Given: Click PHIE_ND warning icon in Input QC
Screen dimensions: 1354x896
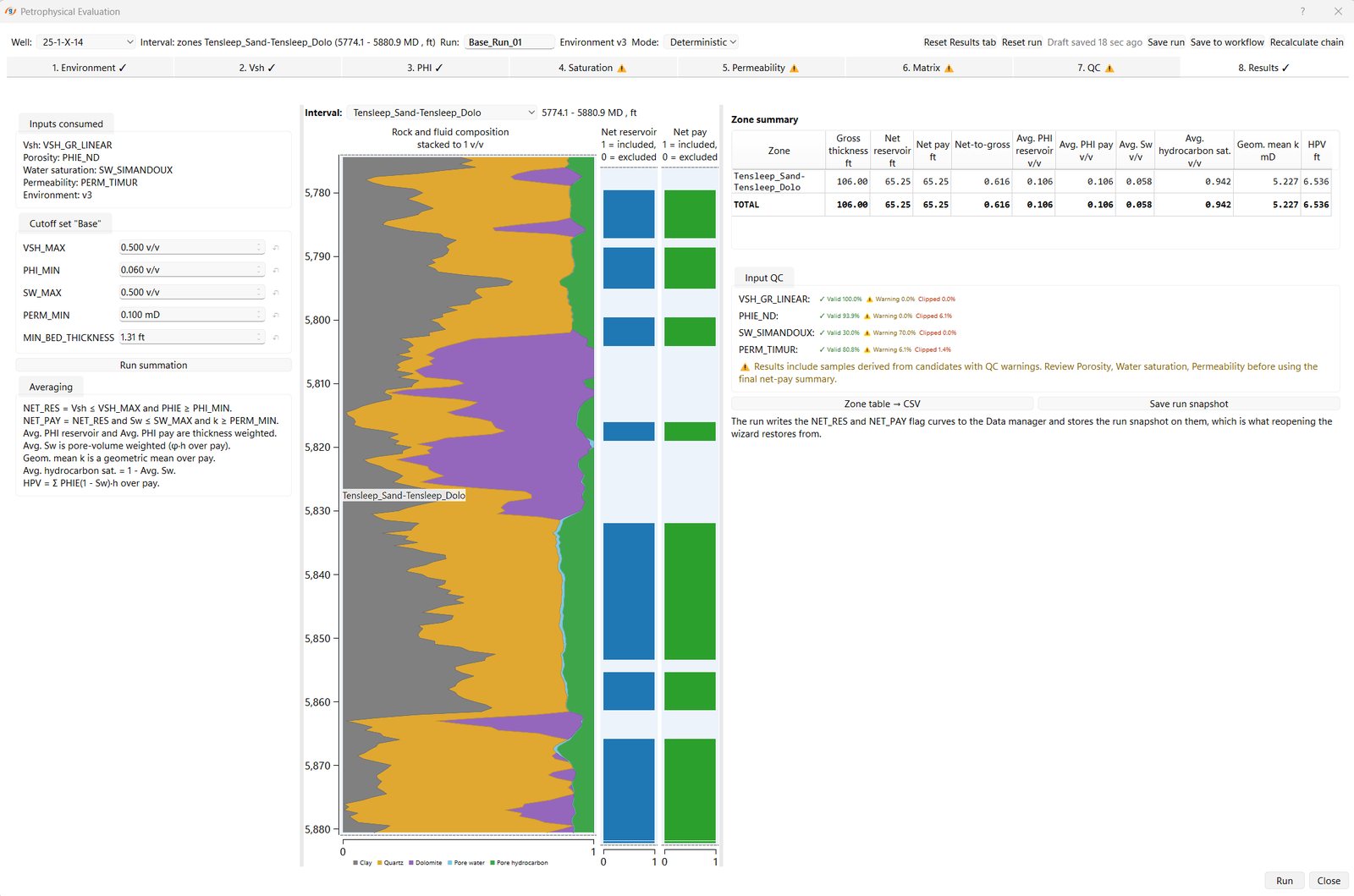Looking at the screenshot, I should click(x=867, y=316).
